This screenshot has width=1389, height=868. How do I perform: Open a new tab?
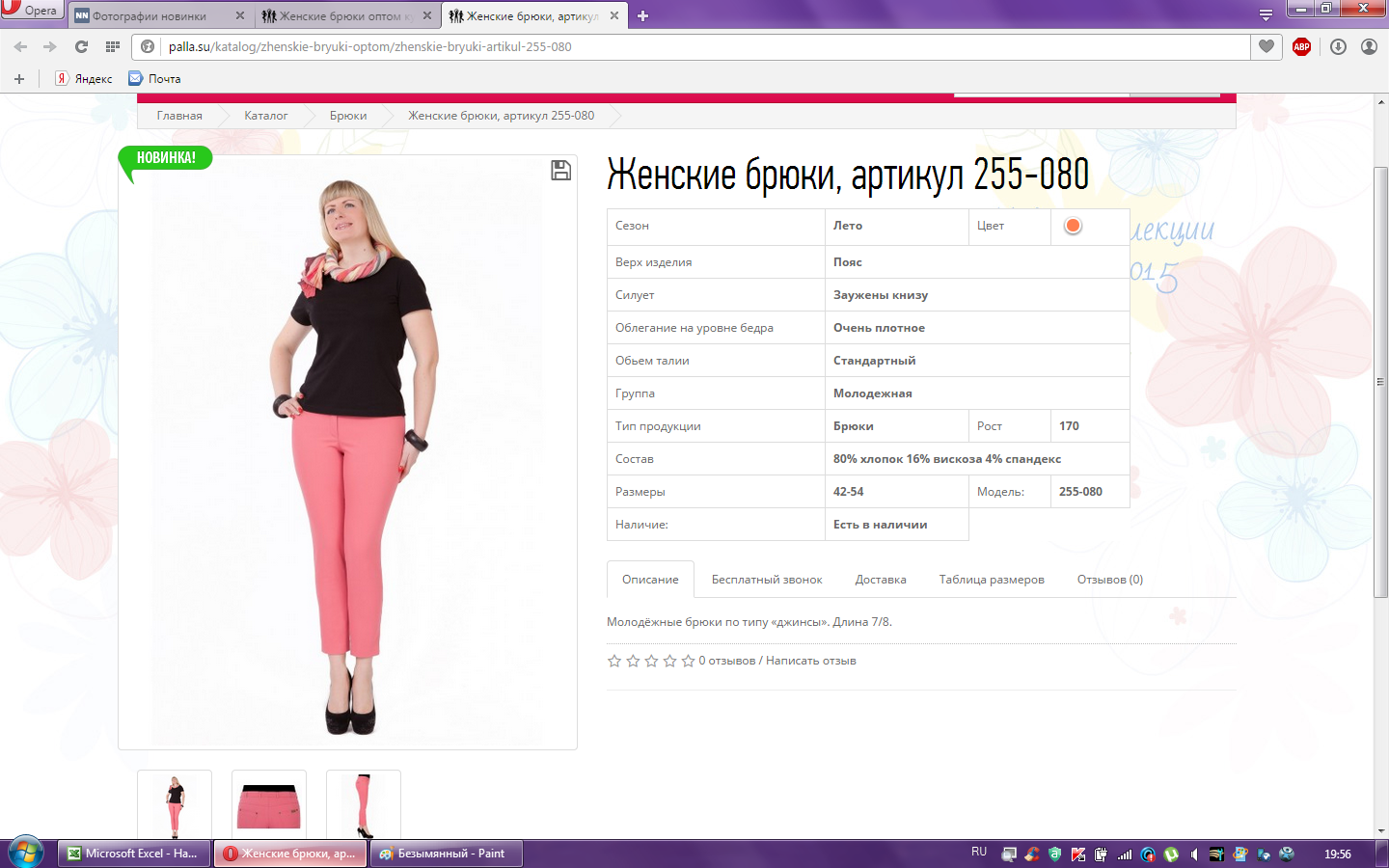point(642,15)
